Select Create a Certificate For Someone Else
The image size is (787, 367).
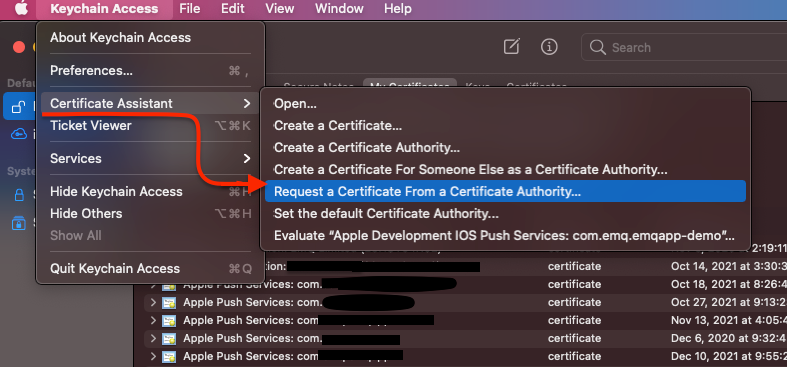(x=505, y=170)
